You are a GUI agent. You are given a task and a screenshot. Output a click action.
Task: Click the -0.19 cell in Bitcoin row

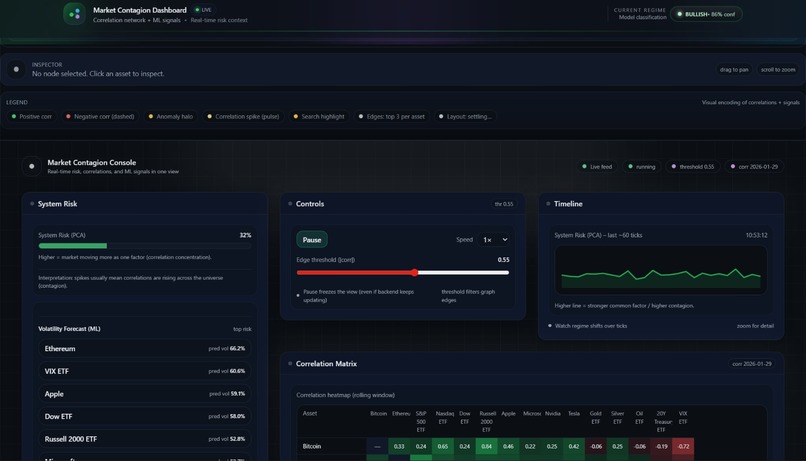click(x=661, y=446)
